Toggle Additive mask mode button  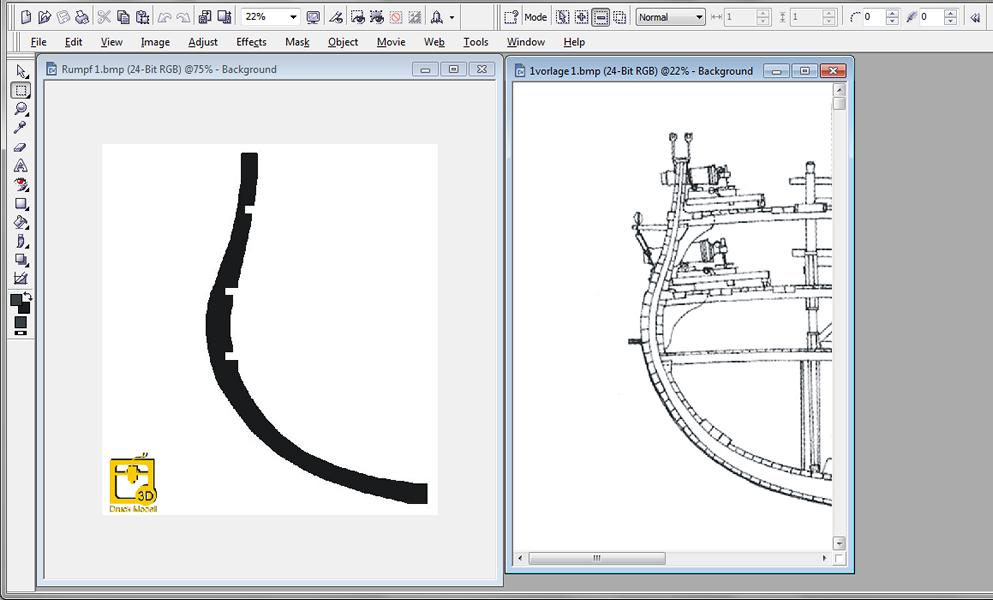coord(582,17)
